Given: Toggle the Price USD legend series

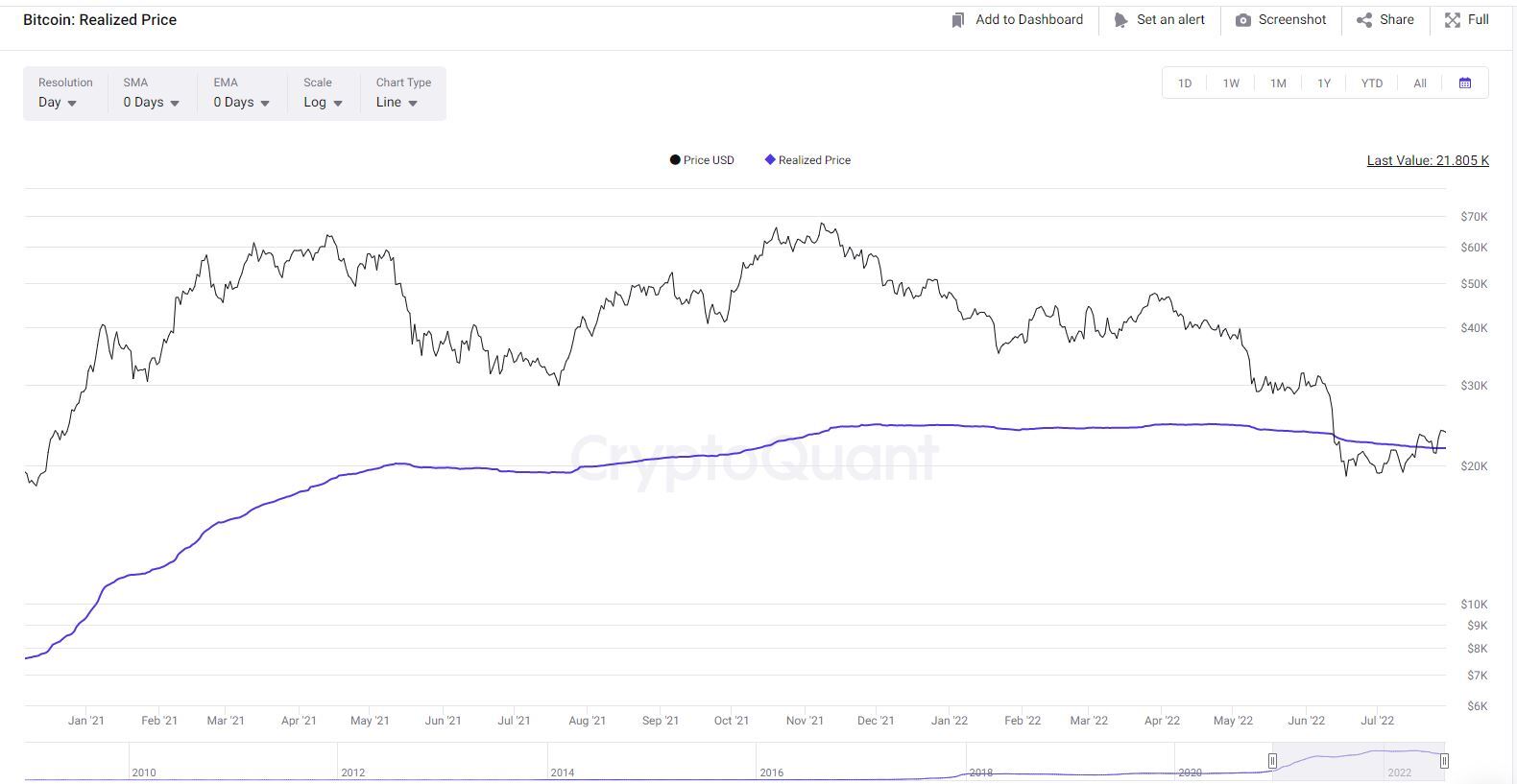Looking at the screenshot, I should click(x=702, y=160).
